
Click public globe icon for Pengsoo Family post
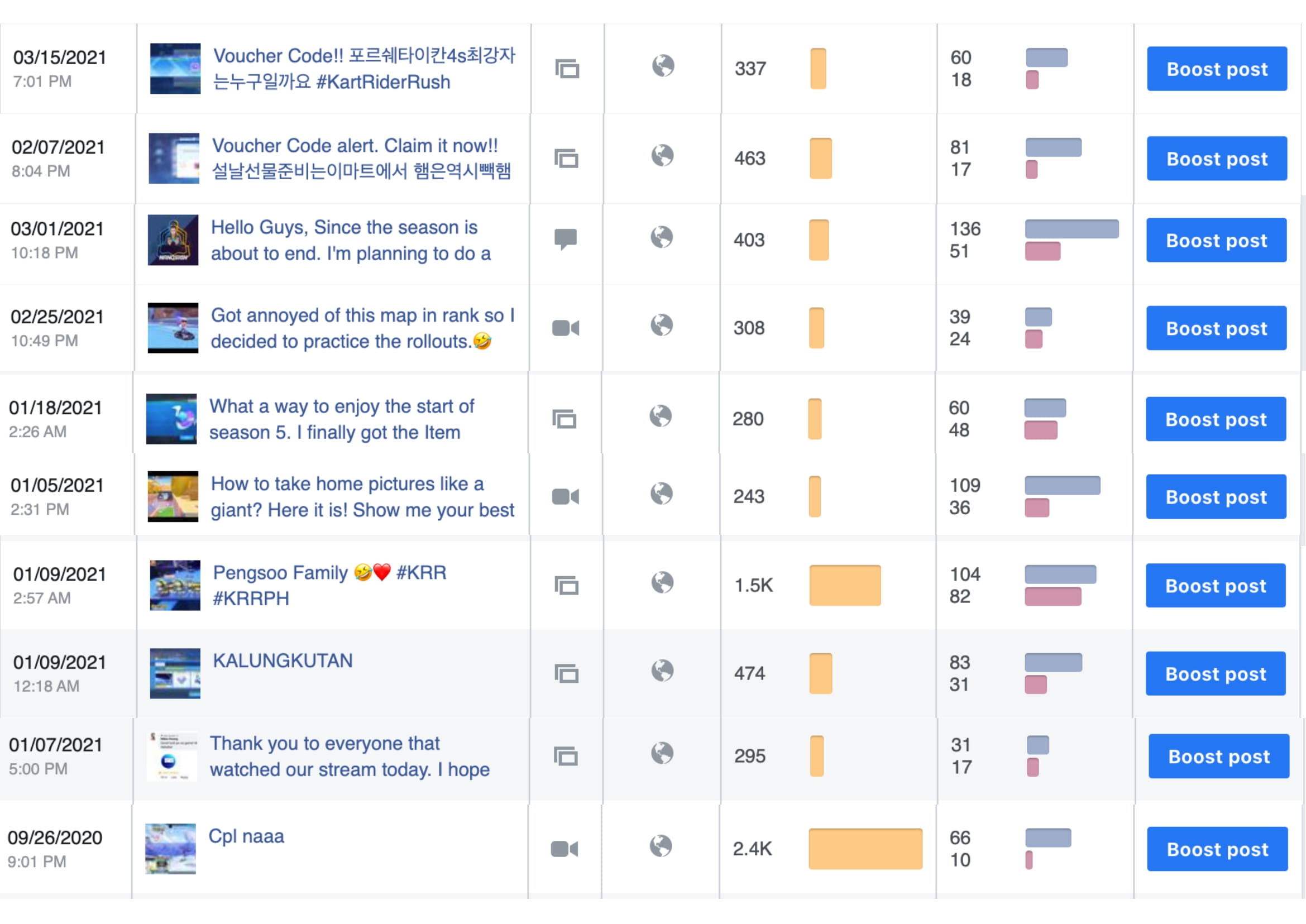(662, 582)
